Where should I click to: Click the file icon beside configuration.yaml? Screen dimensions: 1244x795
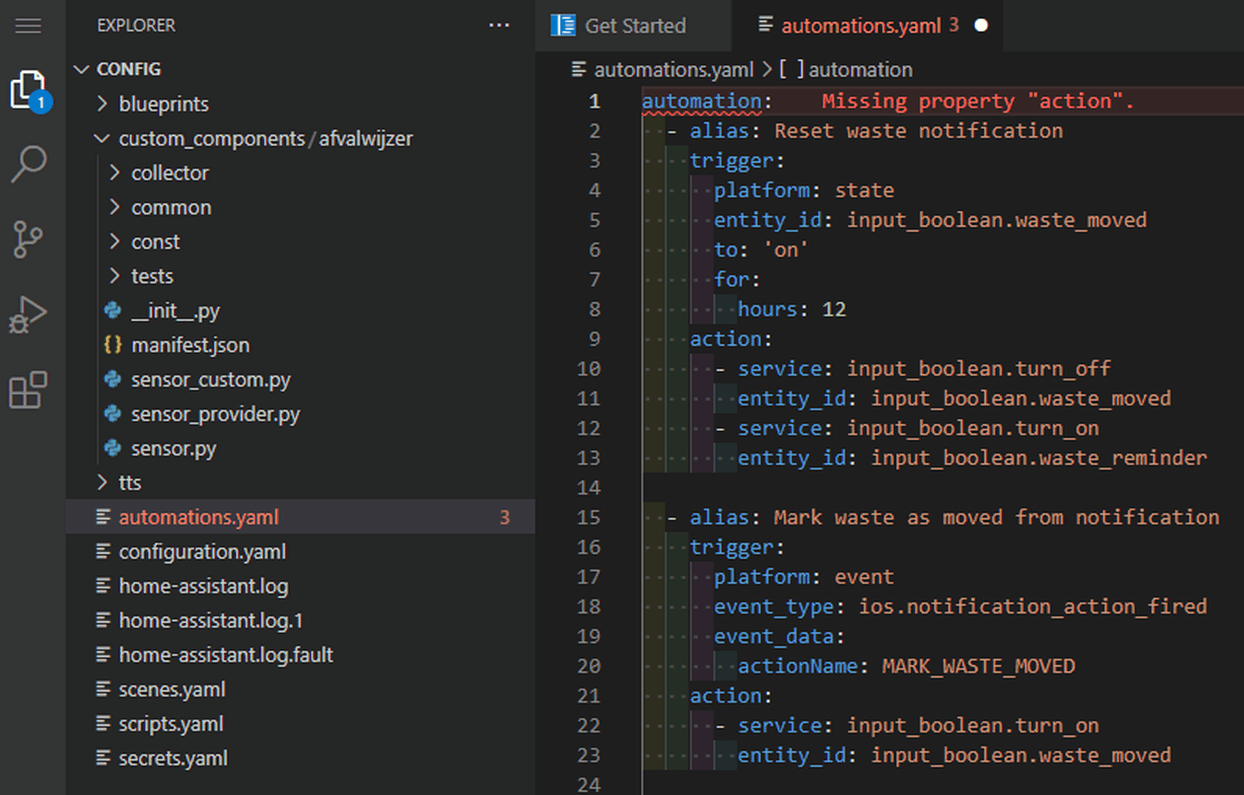pyautogui.click(x=102, y=552)
